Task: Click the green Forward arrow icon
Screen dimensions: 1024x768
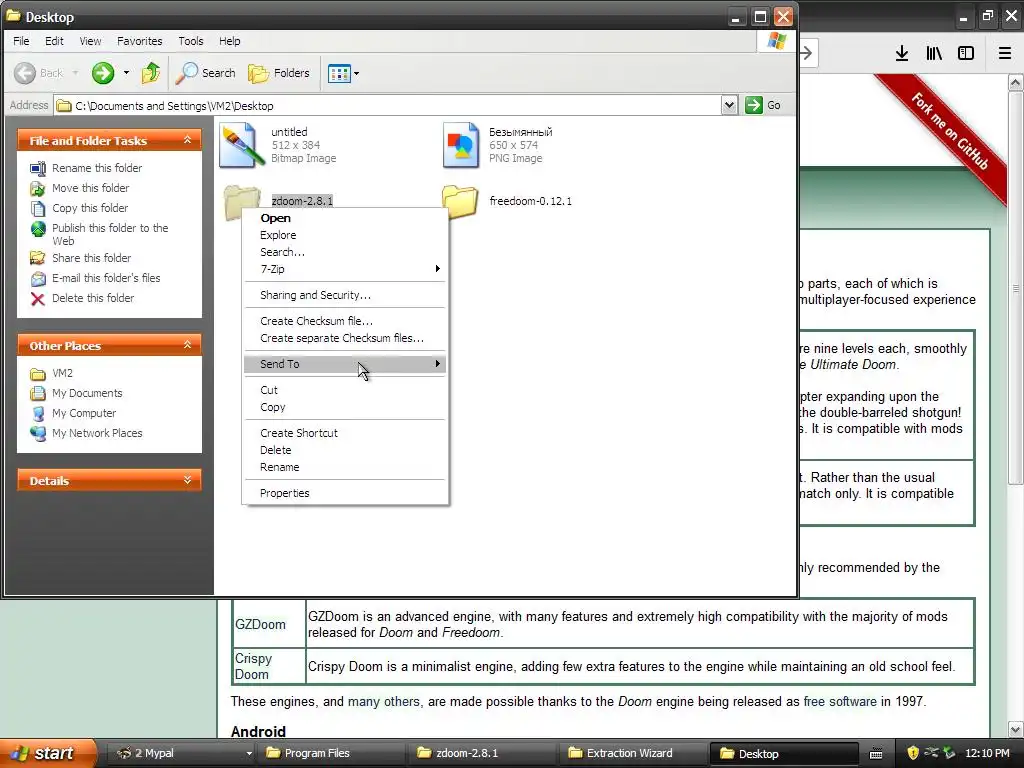Action: point(103,73)
